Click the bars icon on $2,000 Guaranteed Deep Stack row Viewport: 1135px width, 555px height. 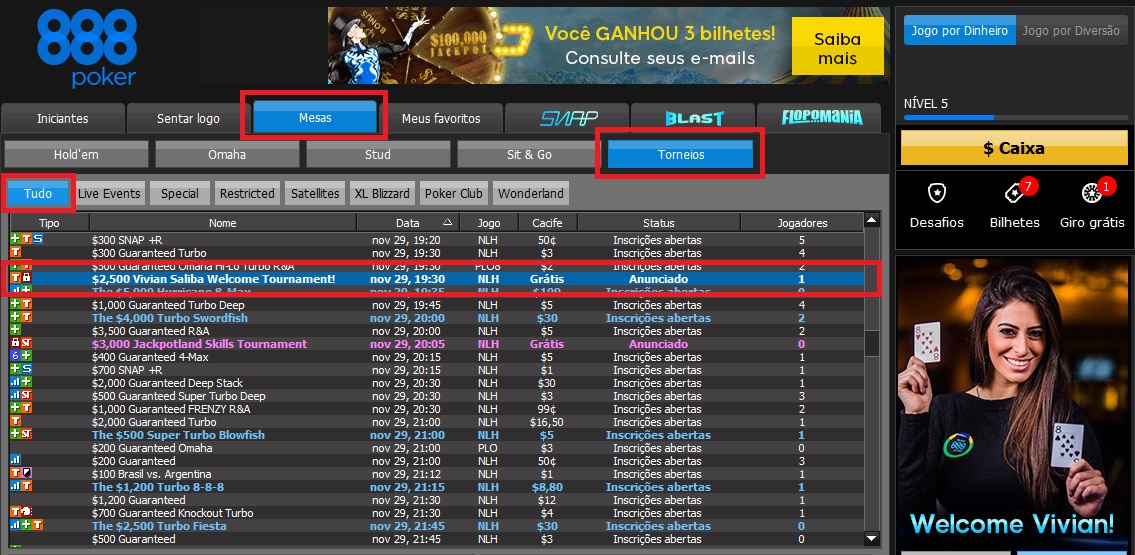[x=15, y=383]
